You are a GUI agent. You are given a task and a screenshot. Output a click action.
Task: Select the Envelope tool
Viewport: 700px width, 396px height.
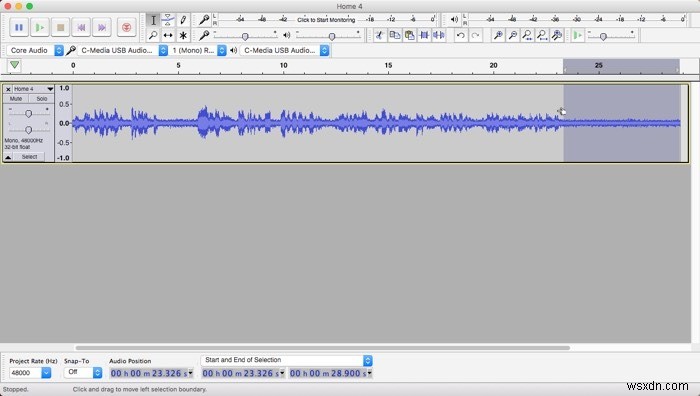[168, 20]
